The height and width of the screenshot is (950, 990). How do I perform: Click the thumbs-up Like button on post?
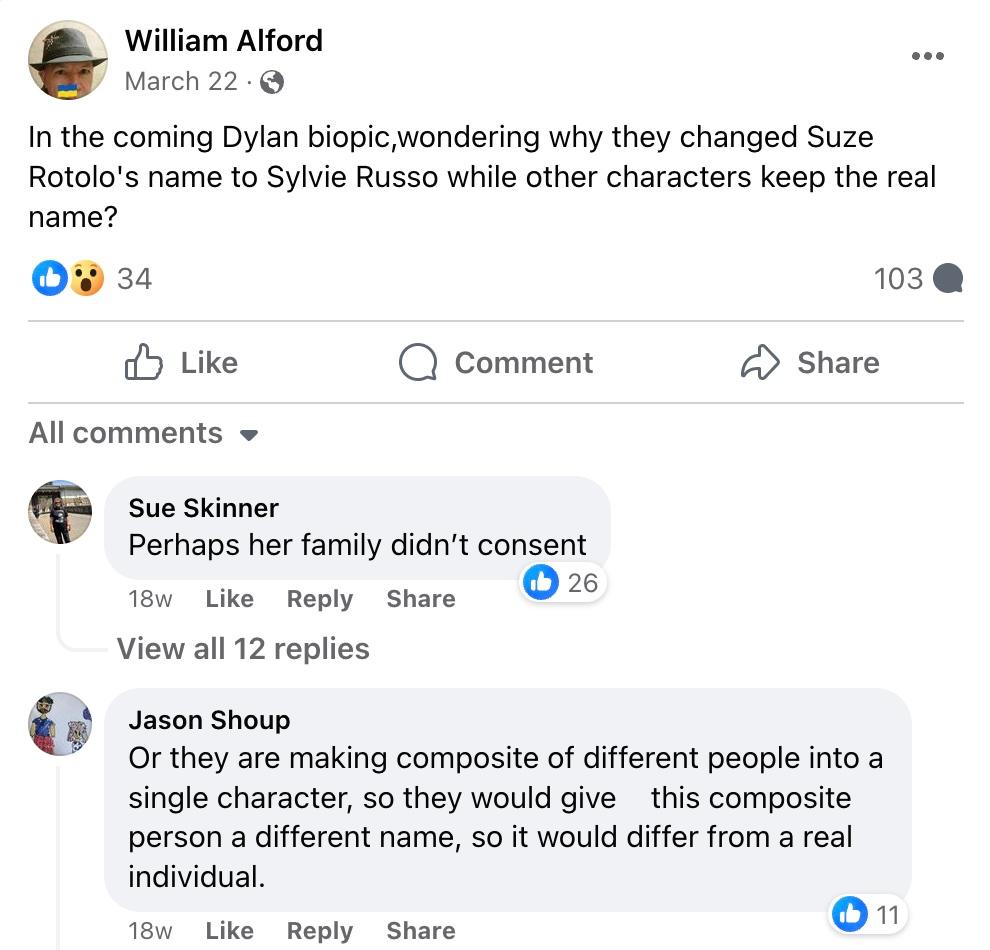click(x=181, y=362)
